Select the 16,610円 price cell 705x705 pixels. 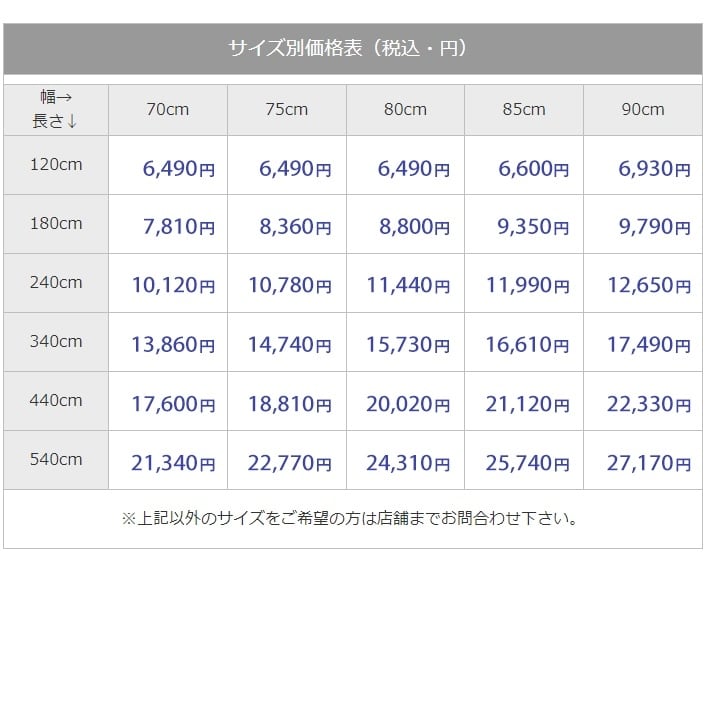[524, 342]
